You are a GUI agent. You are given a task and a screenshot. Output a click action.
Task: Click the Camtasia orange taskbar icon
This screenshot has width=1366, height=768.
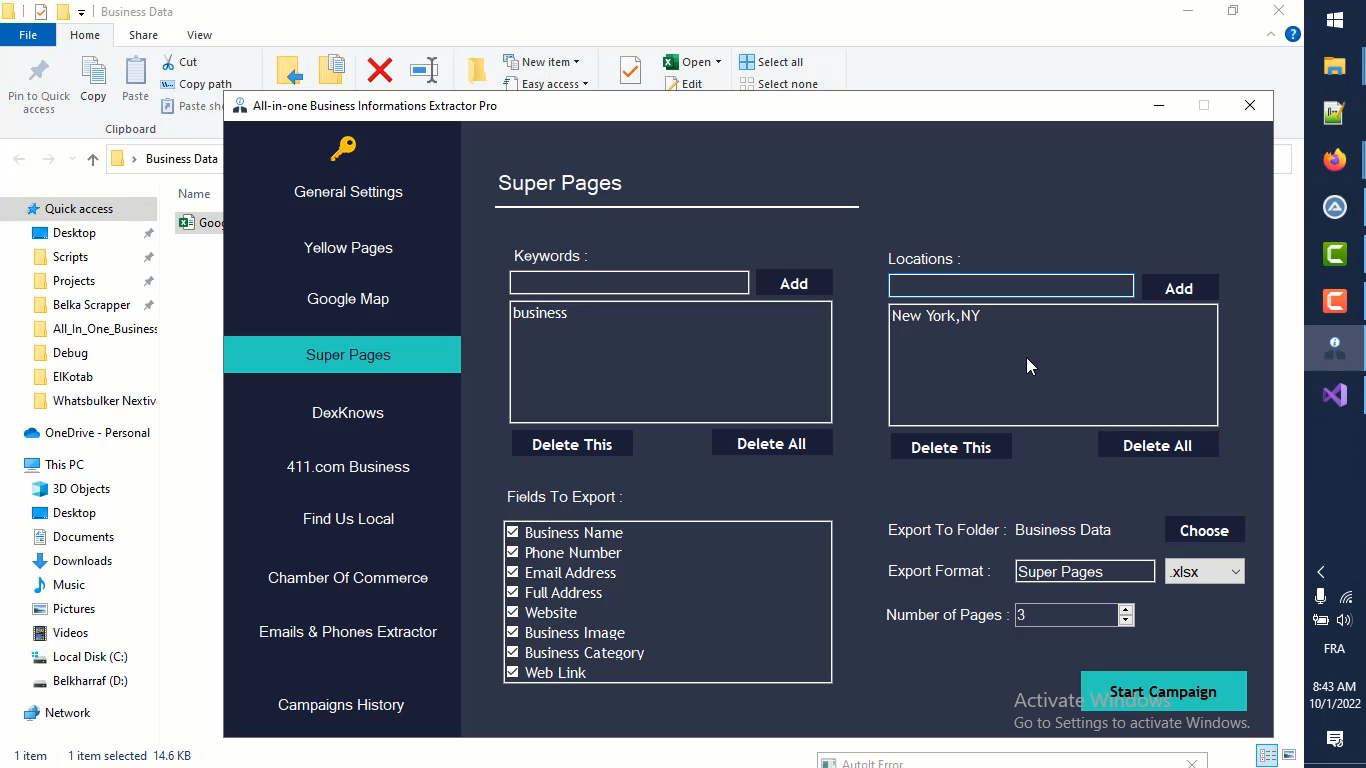point(1334,300)
